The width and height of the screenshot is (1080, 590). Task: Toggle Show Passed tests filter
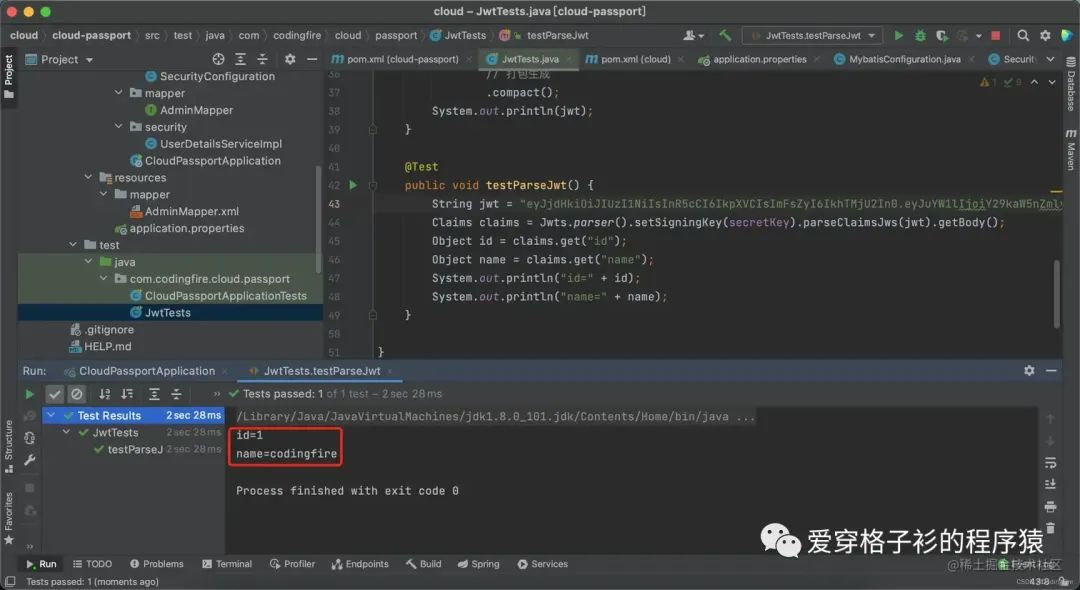(x=55, y=393)
